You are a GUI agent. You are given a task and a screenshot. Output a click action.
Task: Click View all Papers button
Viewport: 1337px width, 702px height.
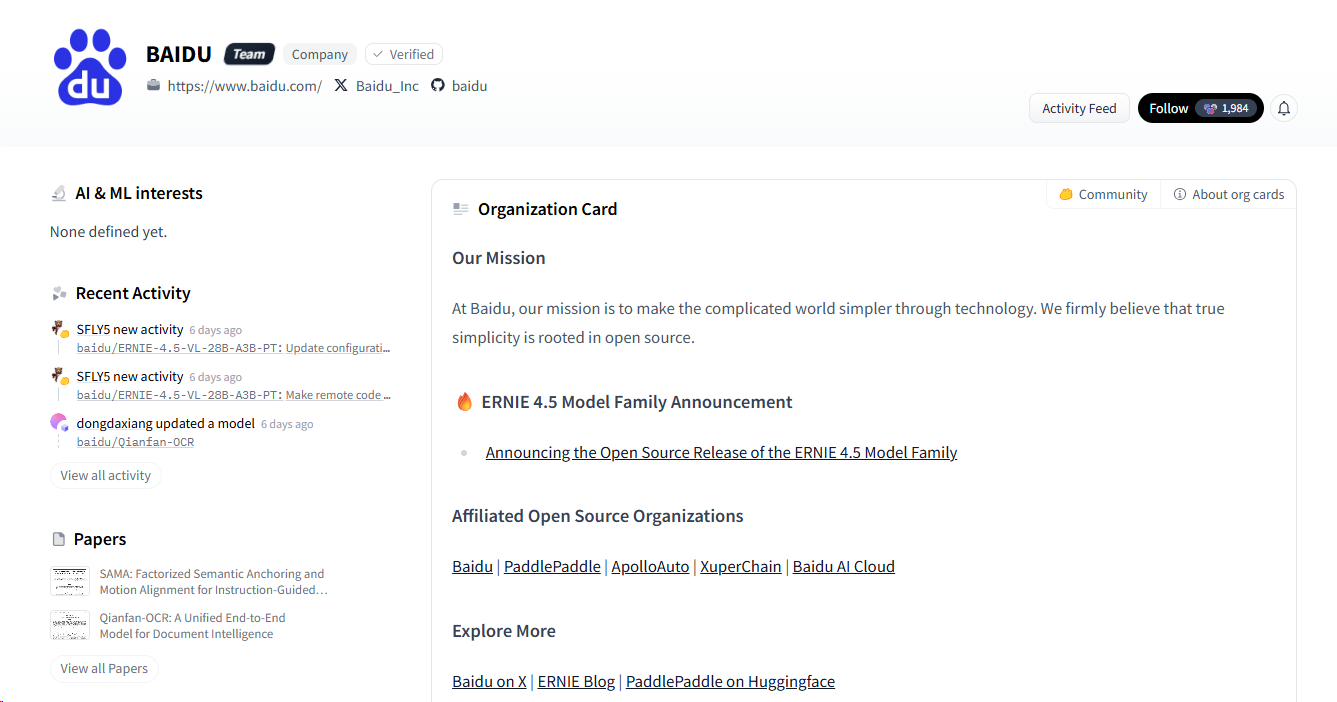tap(104, 668)
